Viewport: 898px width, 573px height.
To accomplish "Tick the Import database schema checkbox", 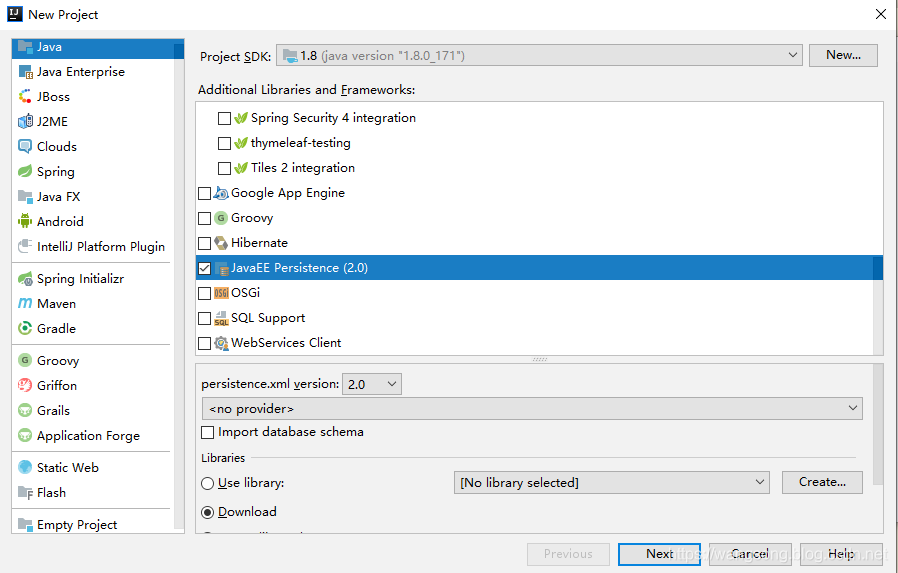I will tap(208, 433).
